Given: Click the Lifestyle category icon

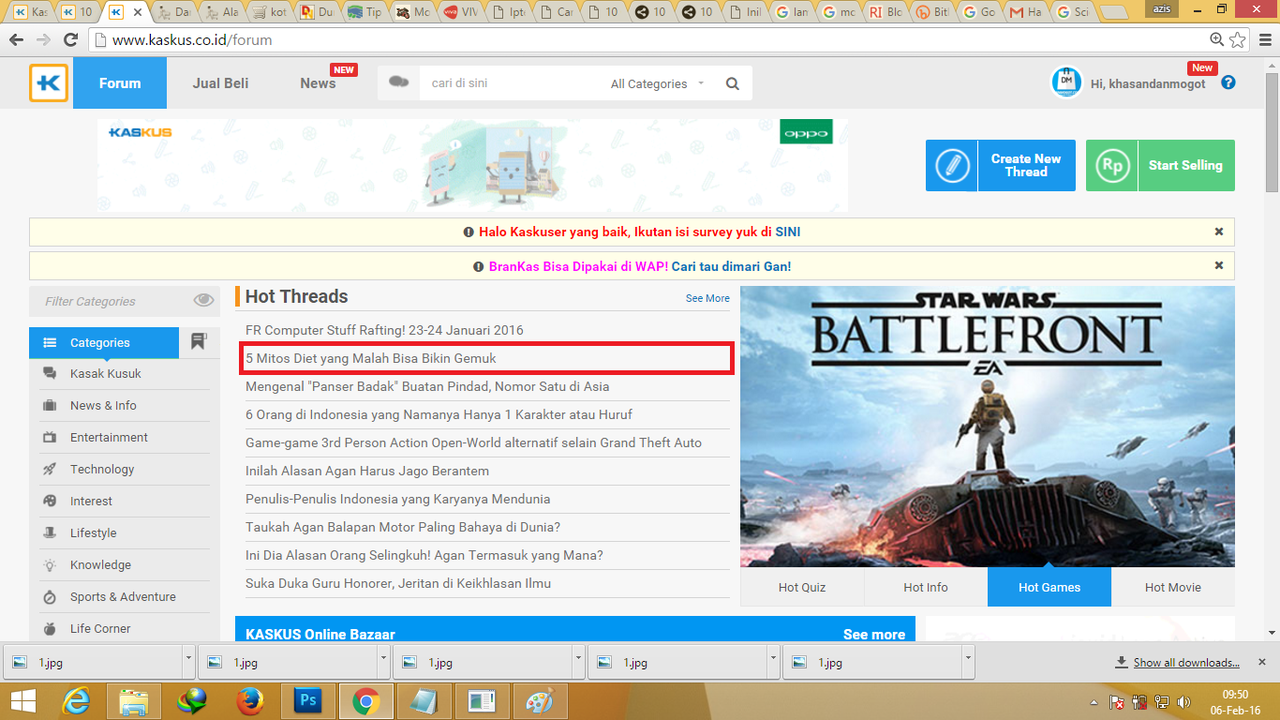Looking at the screenshot, I should [x=49, y=533].
